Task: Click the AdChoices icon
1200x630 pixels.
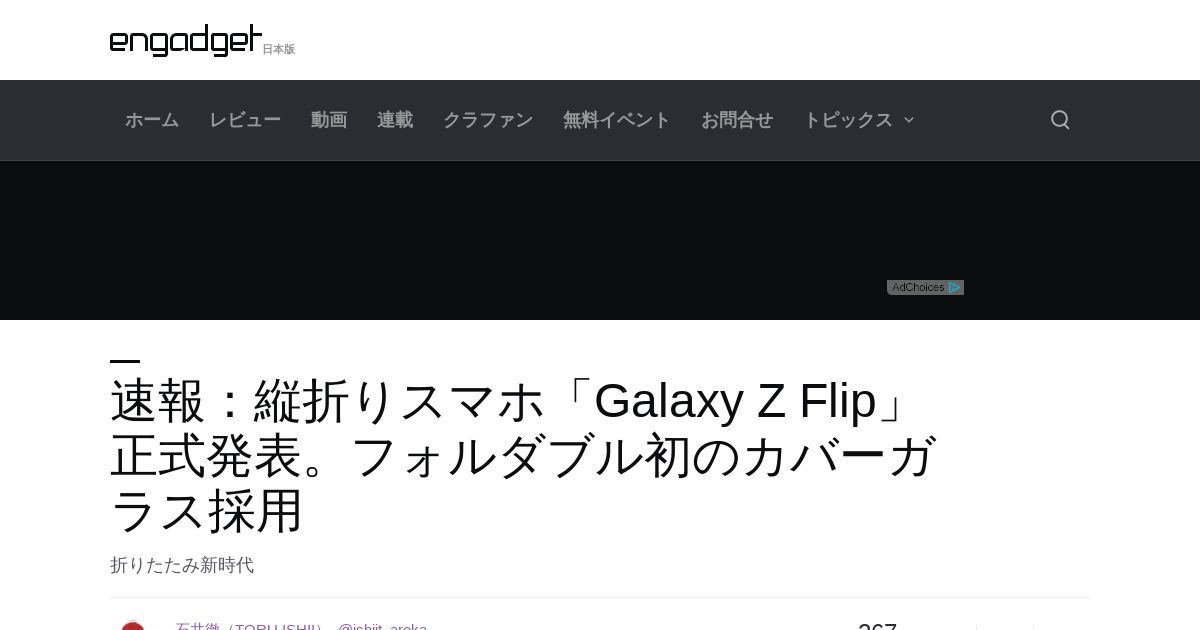Action: (925, 287)
